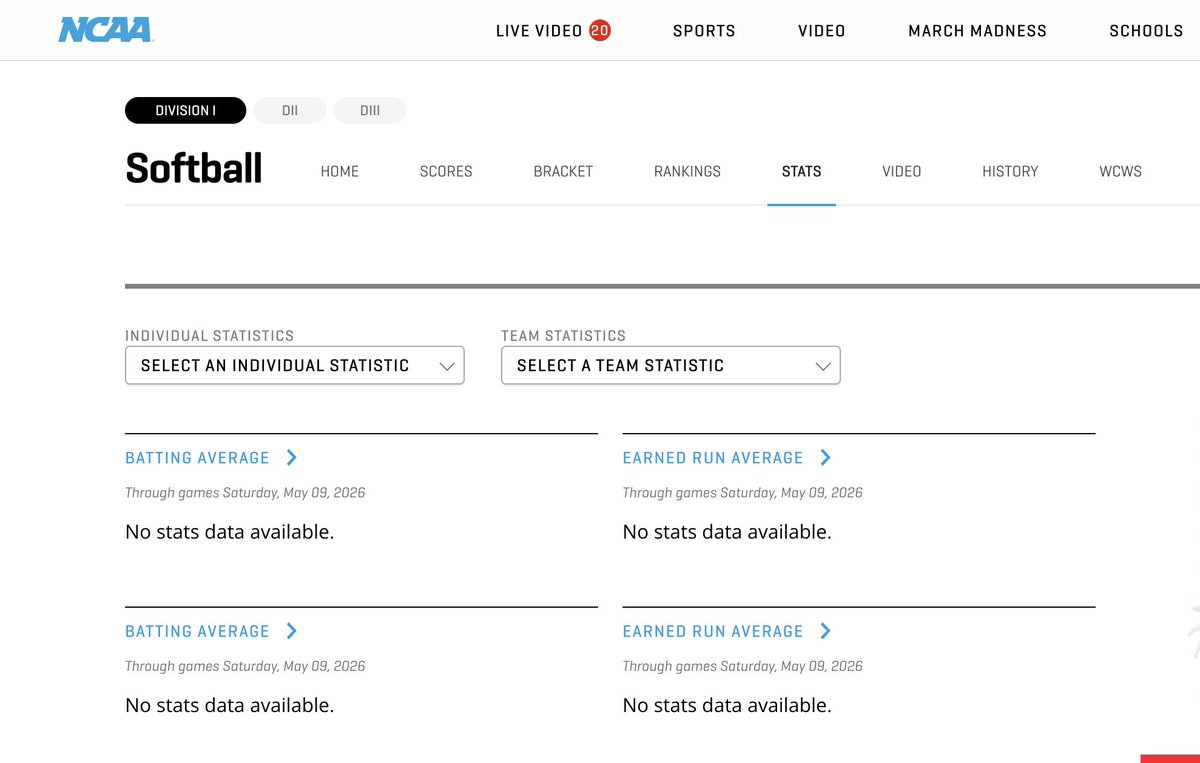Select the Division I pill

tap(185, 110)
